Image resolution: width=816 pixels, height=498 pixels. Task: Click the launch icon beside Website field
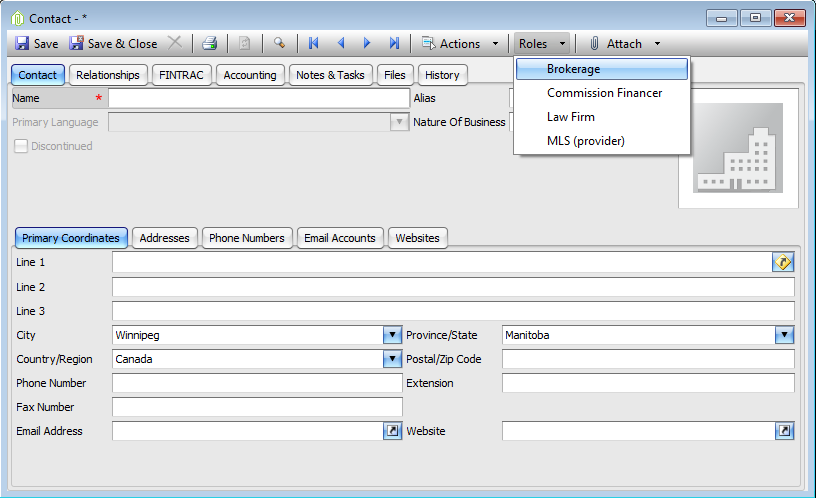(x=785, y=431)
